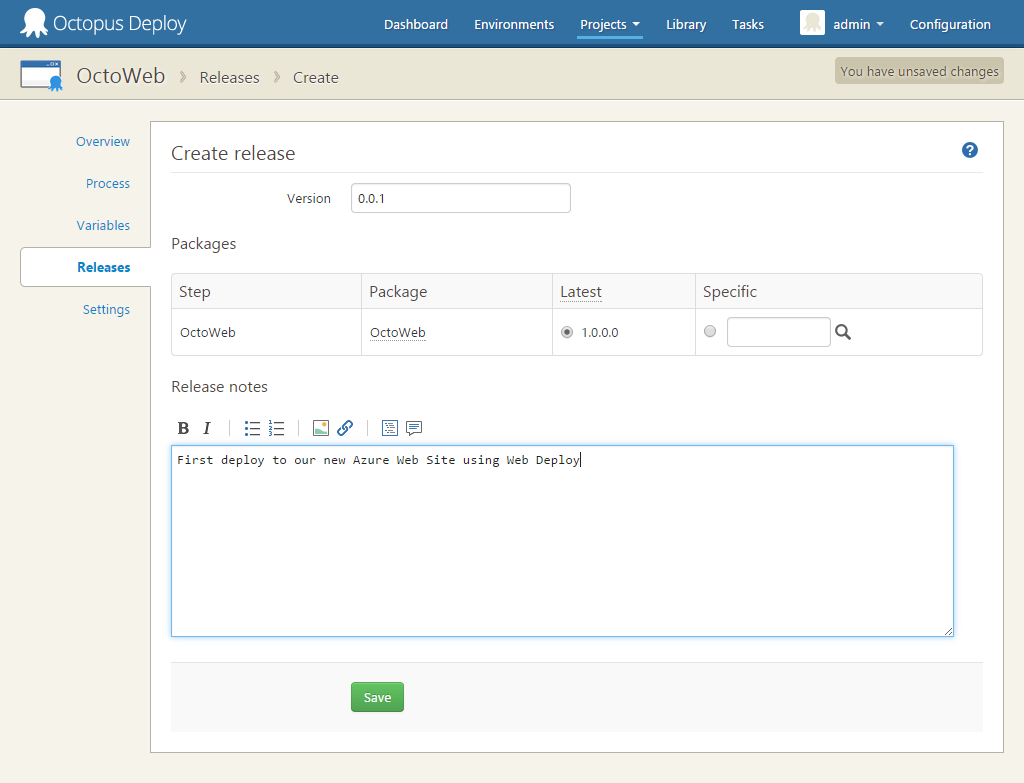Screen dimensions: 1024x783
Task: Open the OctoWeb package link
Action: click(398, 332)
